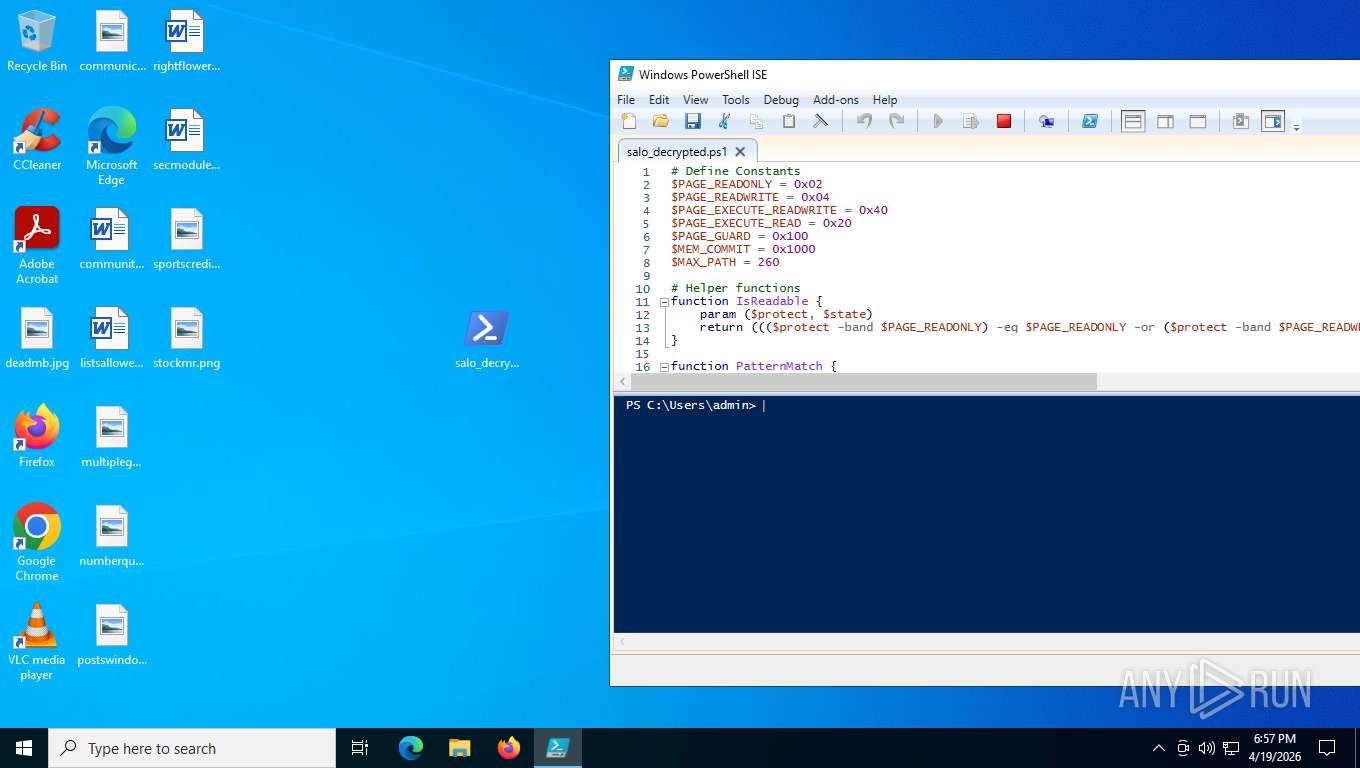The image size is (1360, 768).
Task: Open the Help menu
Action: coord(885,100)
